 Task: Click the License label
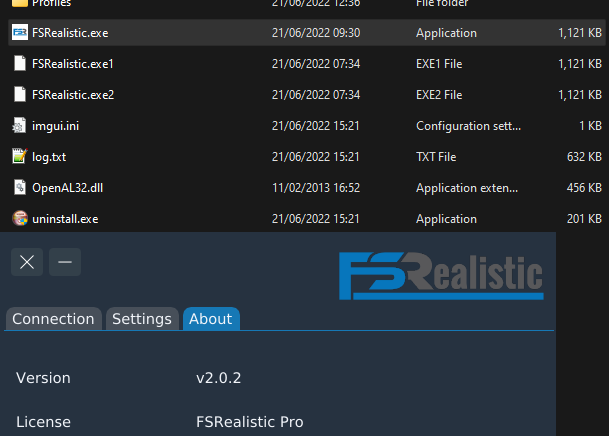pos(44,422)
